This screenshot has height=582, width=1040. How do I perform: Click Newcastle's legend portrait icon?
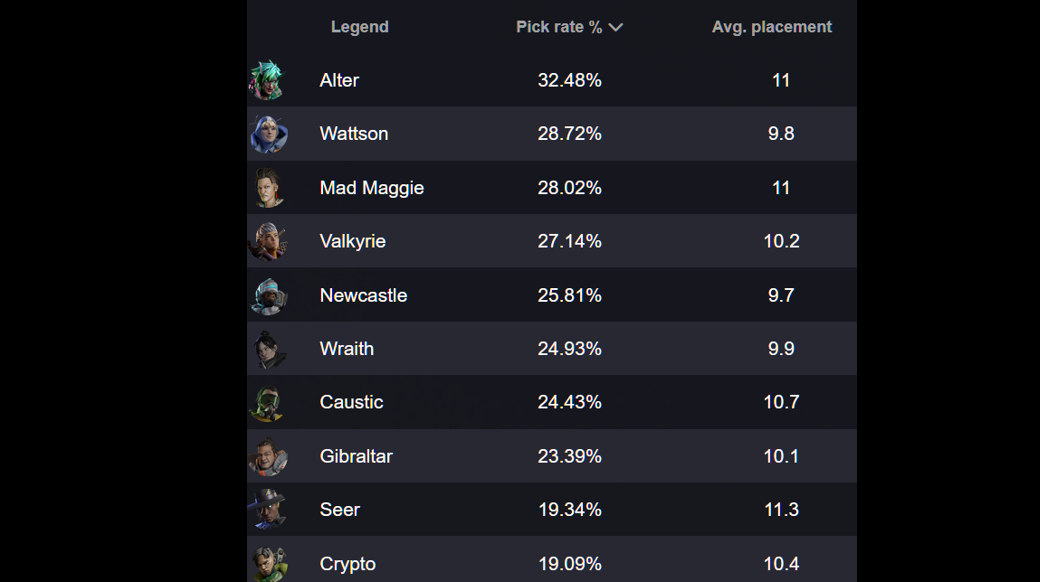pos(268,296)
